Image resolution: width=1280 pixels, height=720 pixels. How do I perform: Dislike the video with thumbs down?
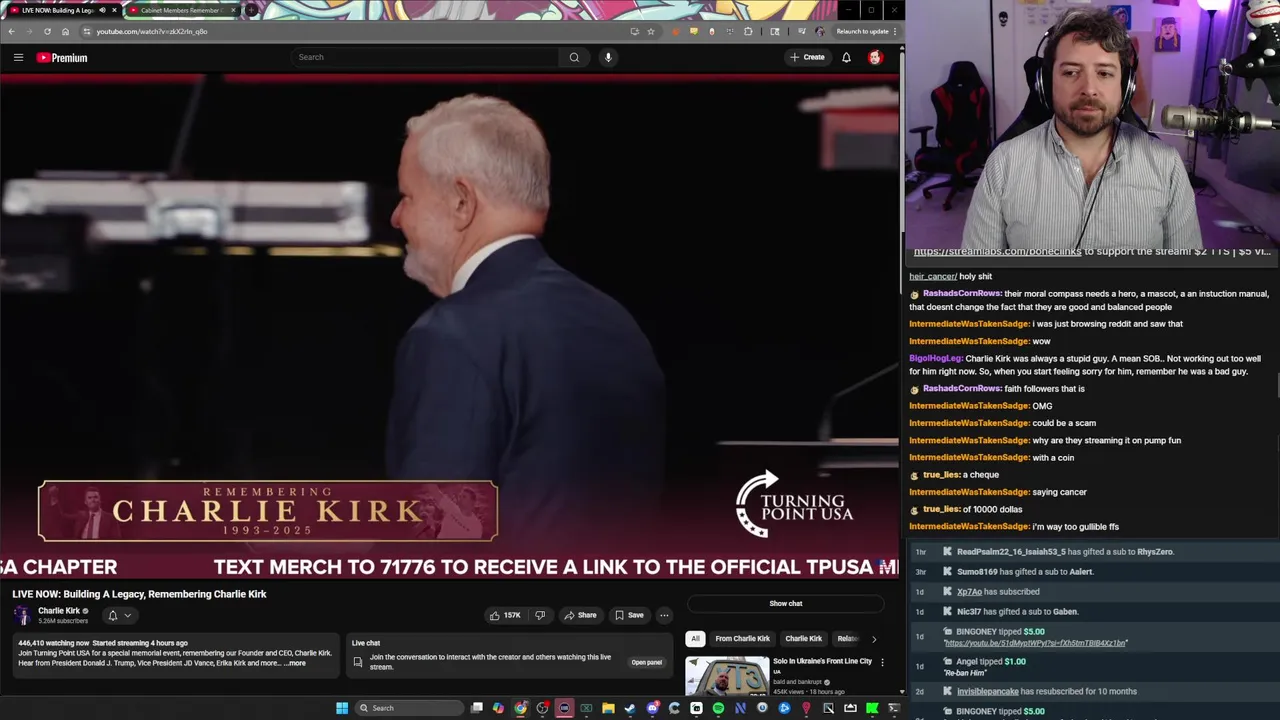click(x=540, y=615)
